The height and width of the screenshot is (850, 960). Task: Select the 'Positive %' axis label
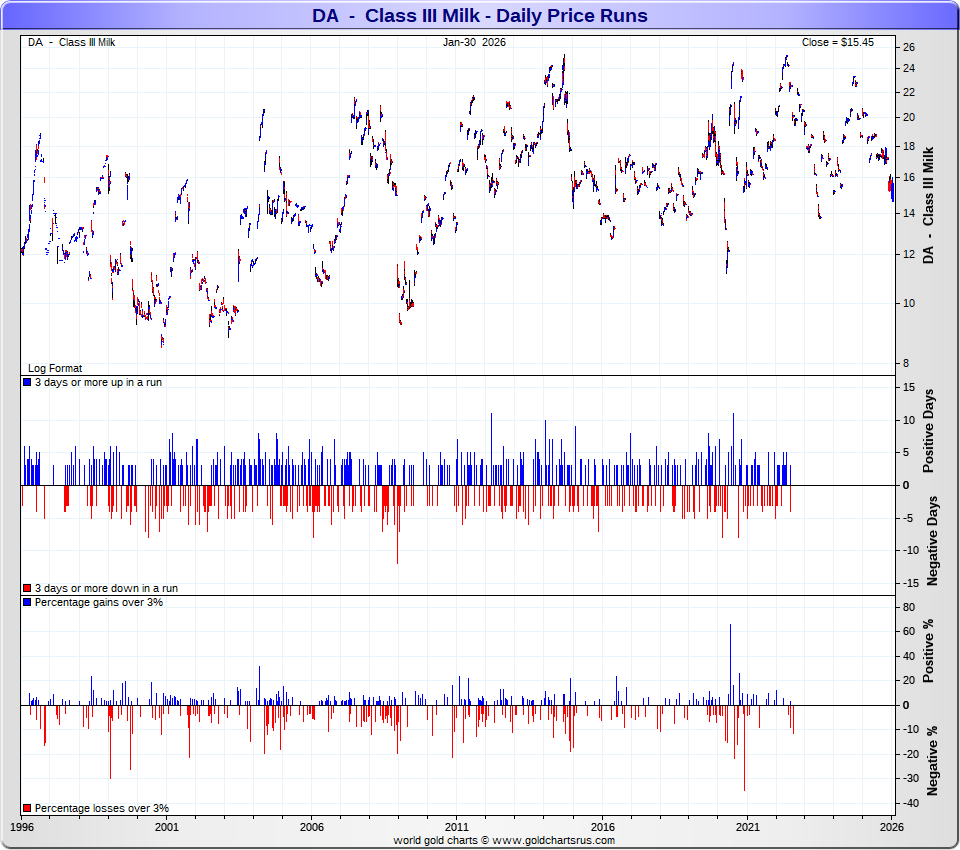[930, 651]
